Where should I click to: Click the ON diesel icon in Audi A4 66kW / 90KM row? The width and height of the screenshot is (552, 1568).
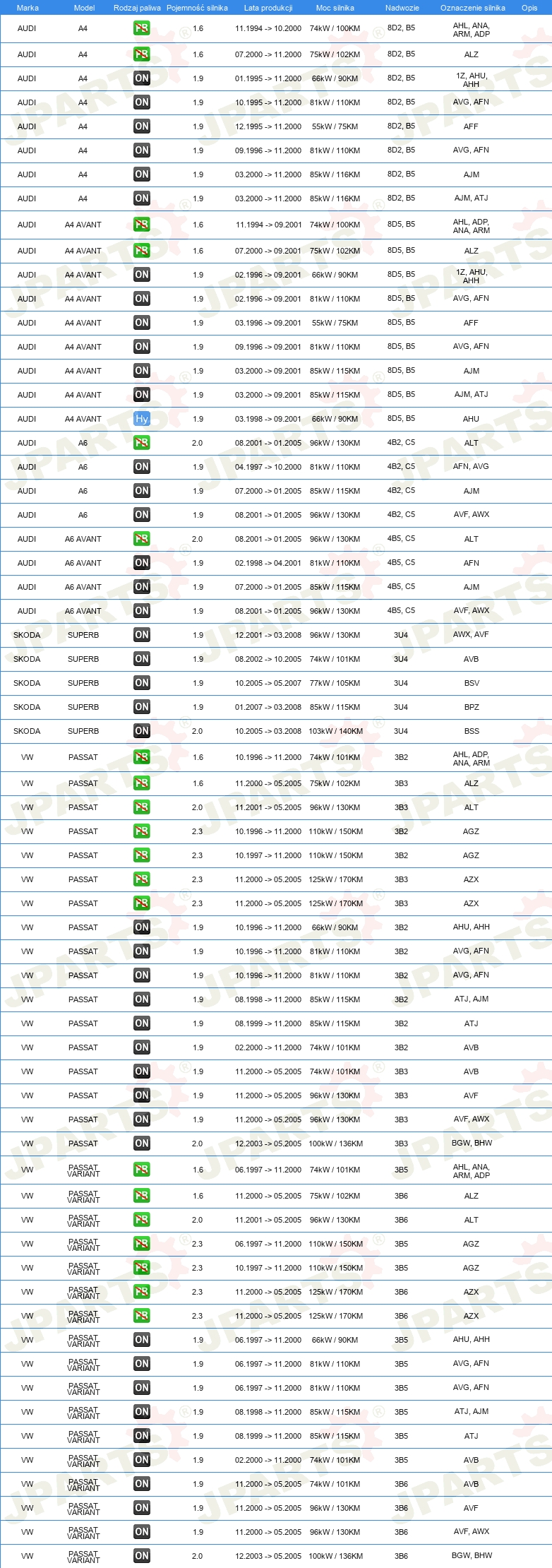(x=142, y=78)
